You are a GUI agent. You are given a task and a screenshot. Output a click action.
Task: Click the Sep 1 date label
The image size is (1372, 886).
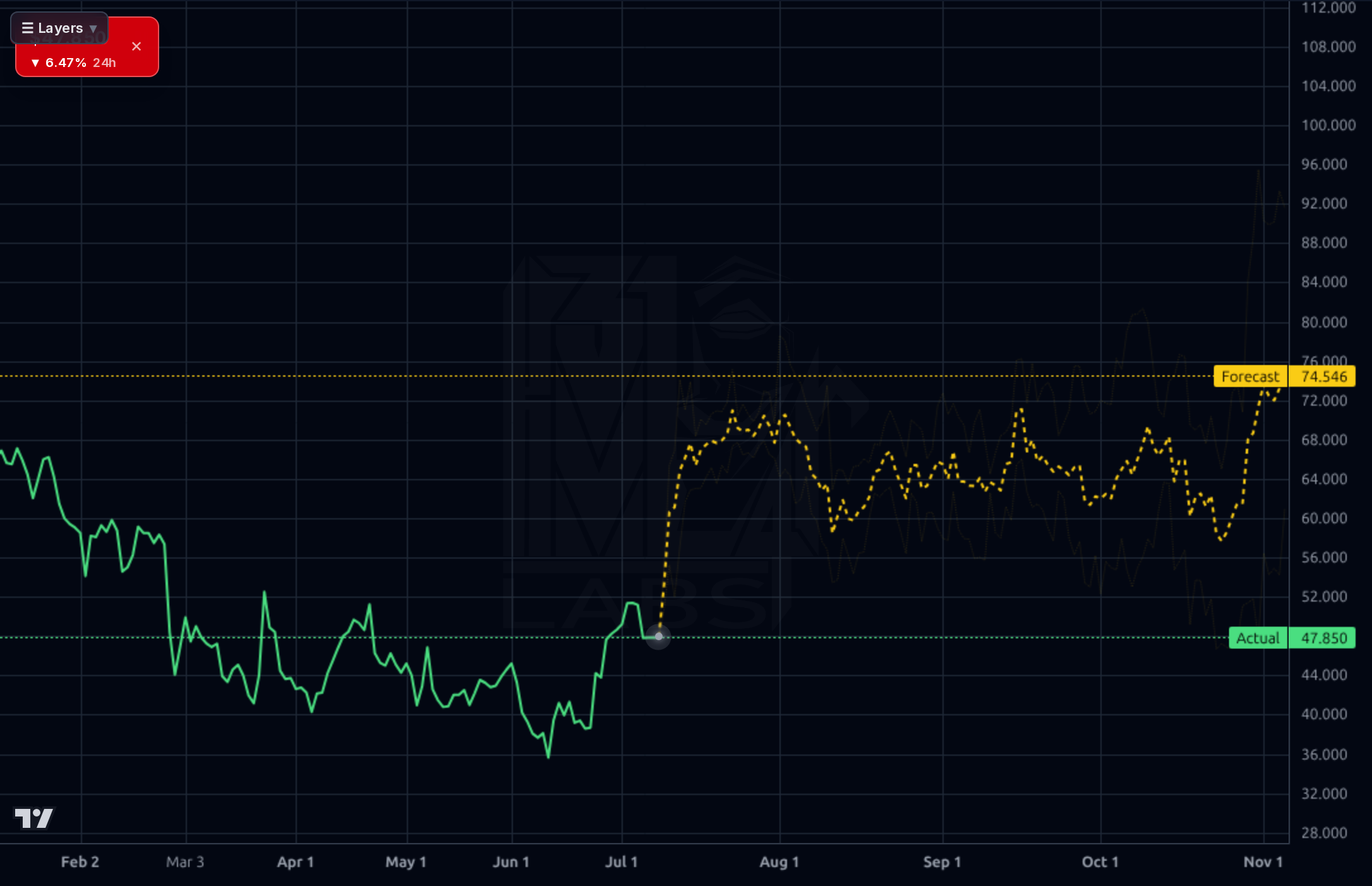click(x=942, y=862)
